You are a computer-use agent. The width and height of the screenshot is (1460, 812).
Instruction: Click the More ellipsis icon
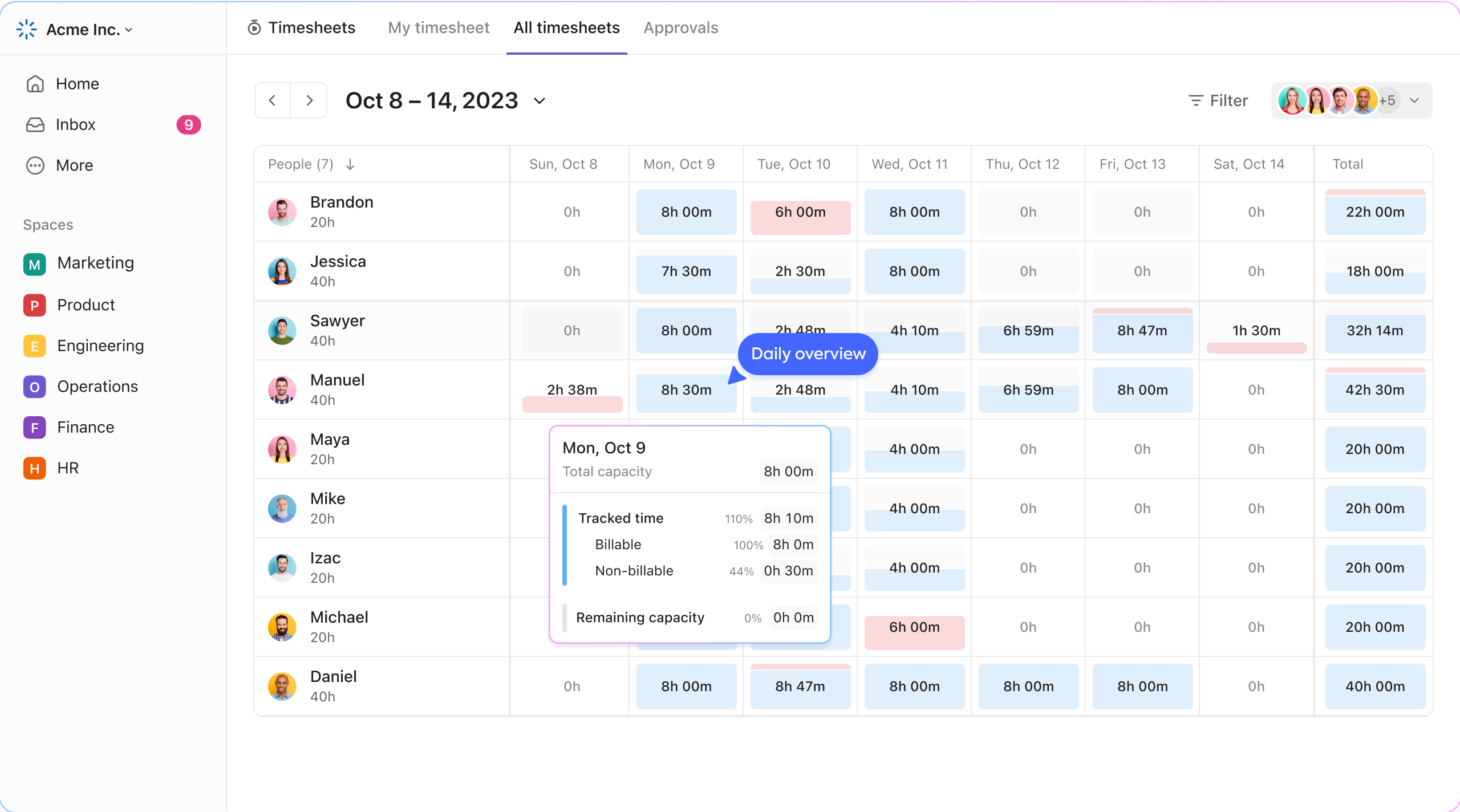tap(35, 165)
